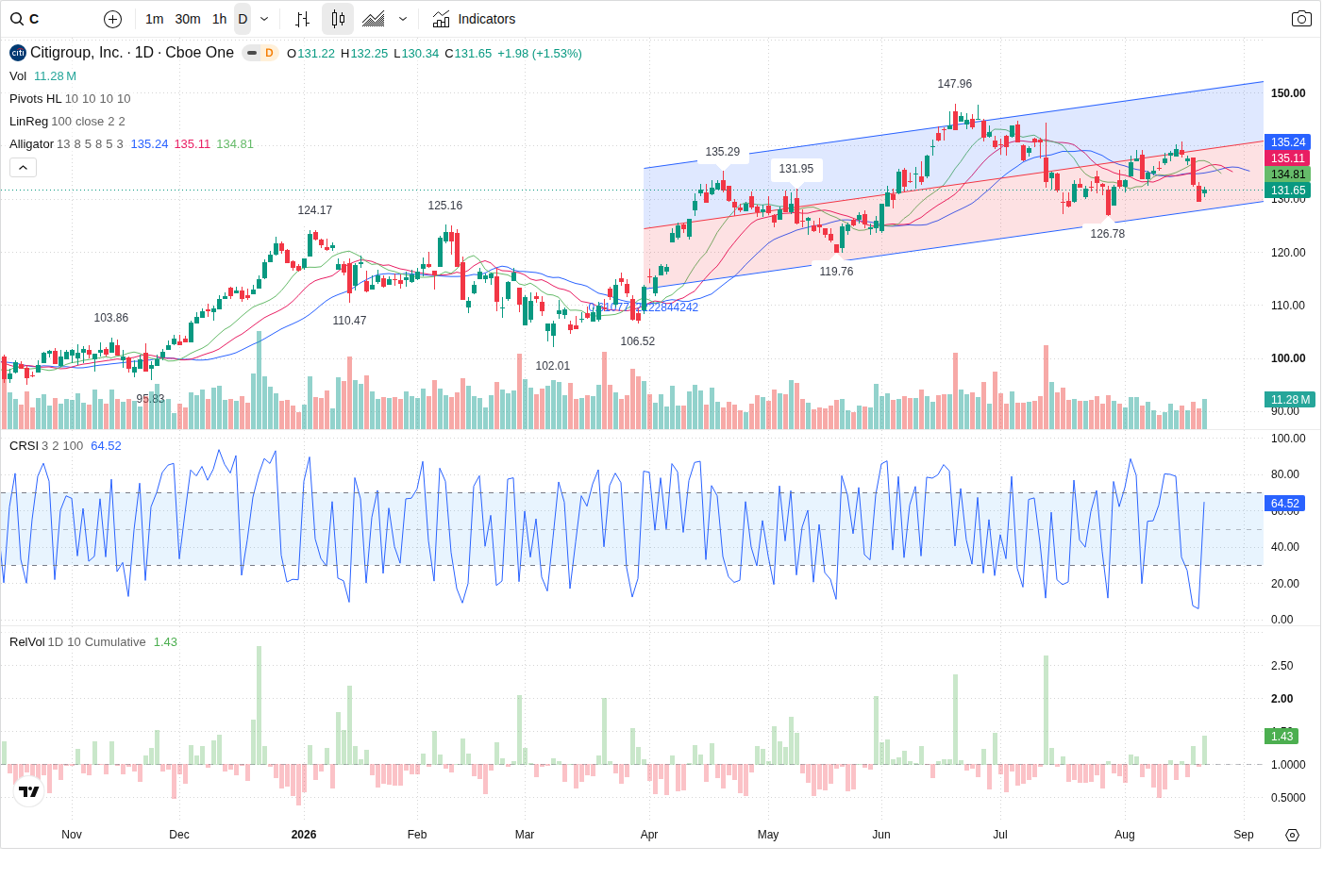Screen dimensions: 1340x896
Task: Open the Indicators dialog
Action: tap(474, 19)
